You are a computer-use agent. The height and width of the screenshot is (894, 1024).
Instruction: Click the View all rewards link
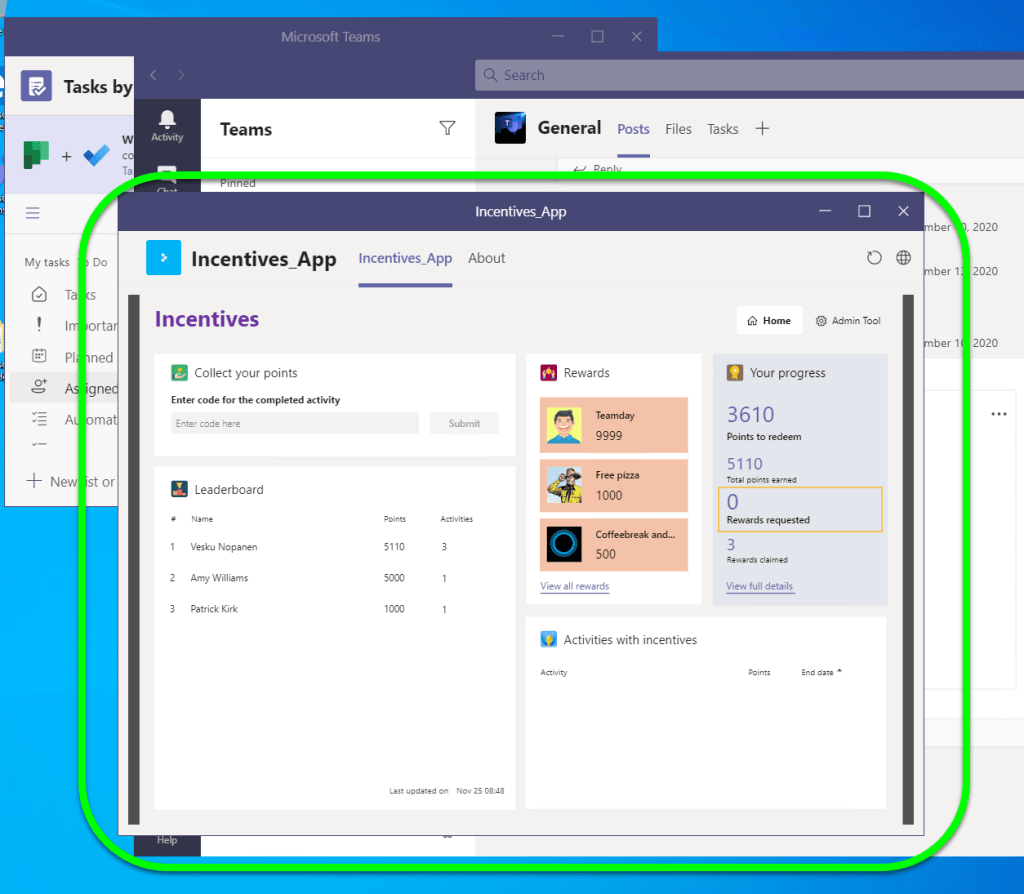[574, 586]
